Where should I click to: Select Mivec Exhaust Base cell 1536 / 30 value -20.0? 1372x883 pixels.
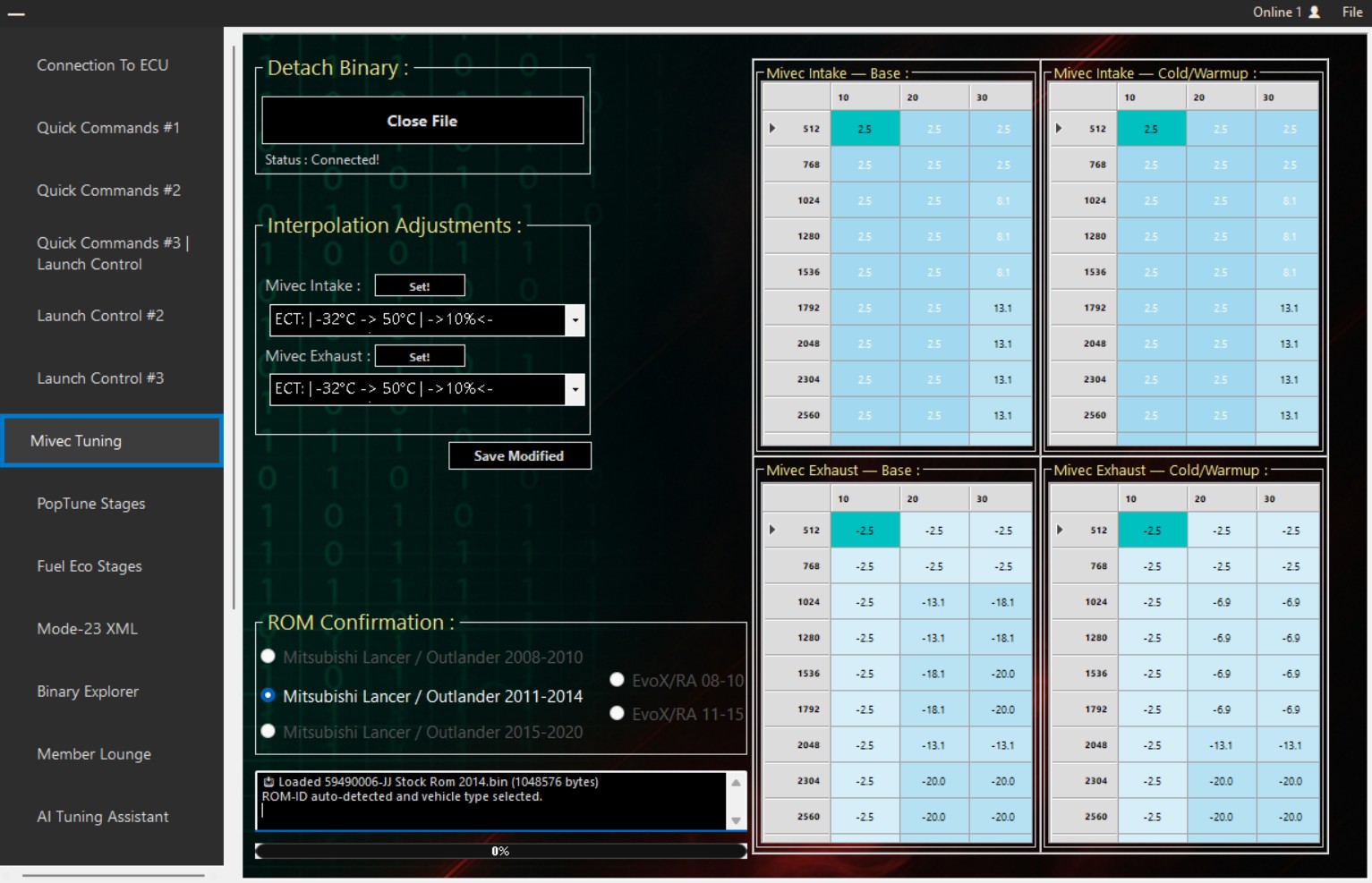[x=1002, y=674]
